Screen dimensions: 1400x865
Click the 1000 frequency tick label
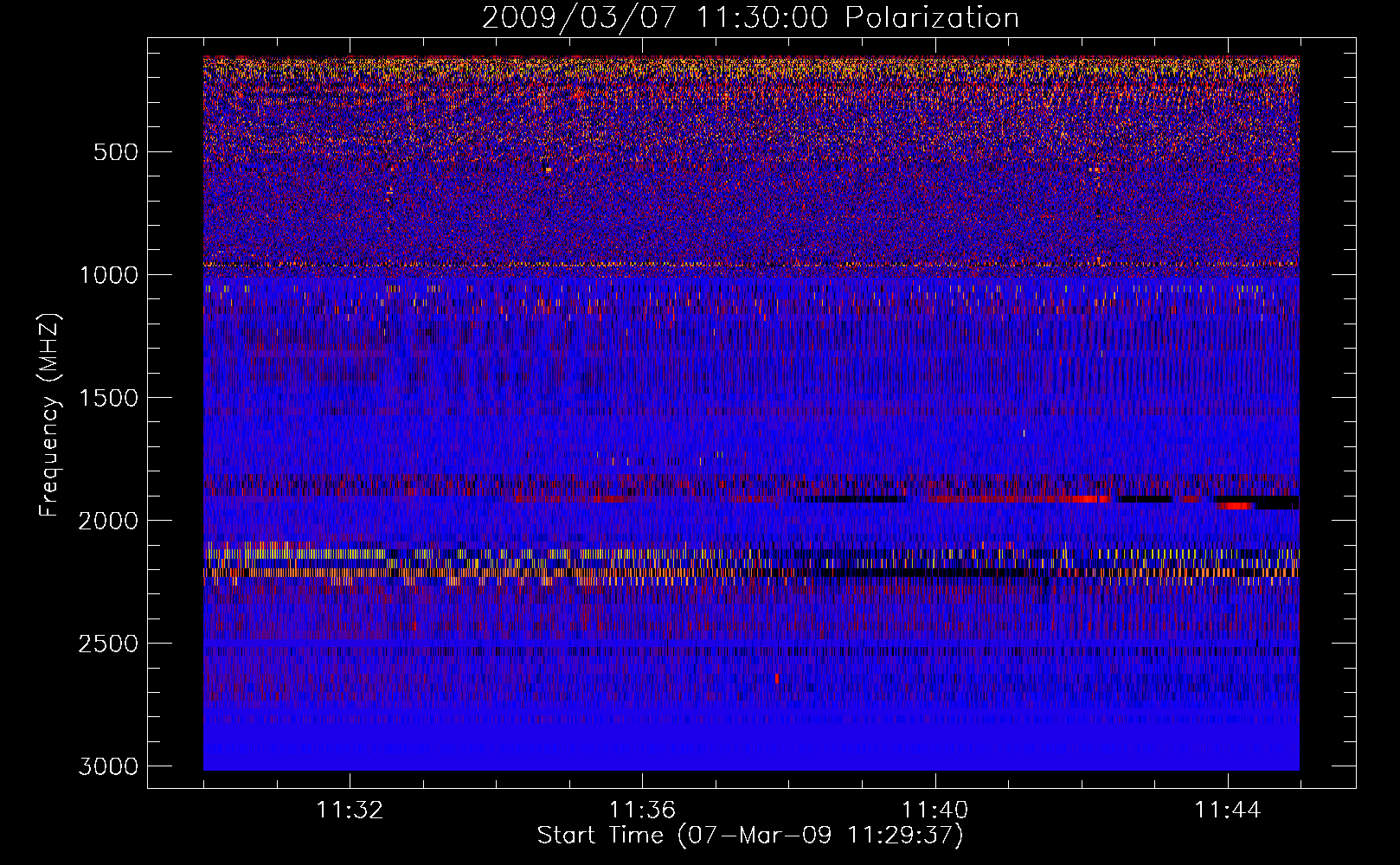coord(108,275)
